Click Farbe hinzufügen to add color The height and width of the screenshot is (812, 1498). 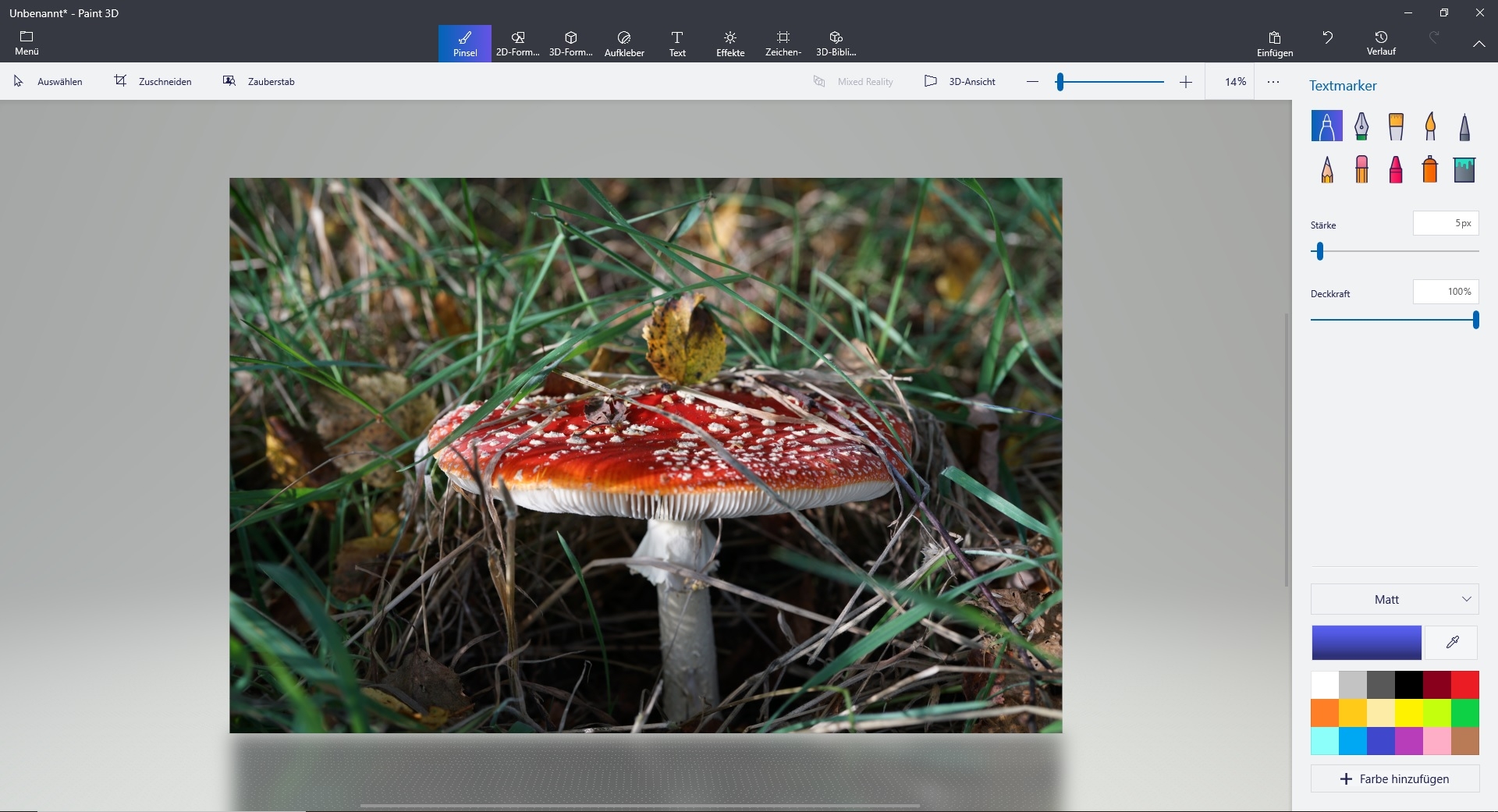[x=1395, y=778]
